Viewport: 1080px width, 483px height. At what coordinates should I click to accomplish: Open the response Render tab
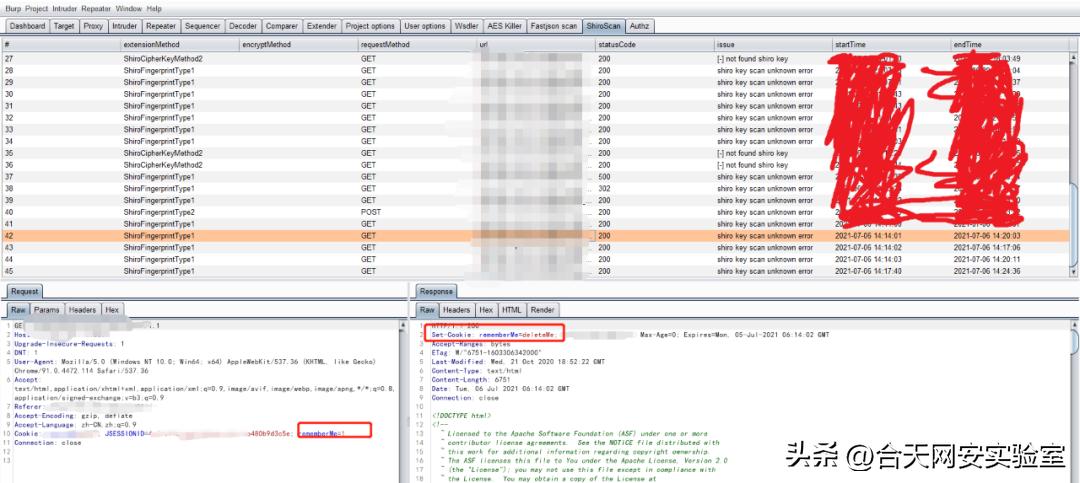tap(543, 310)
